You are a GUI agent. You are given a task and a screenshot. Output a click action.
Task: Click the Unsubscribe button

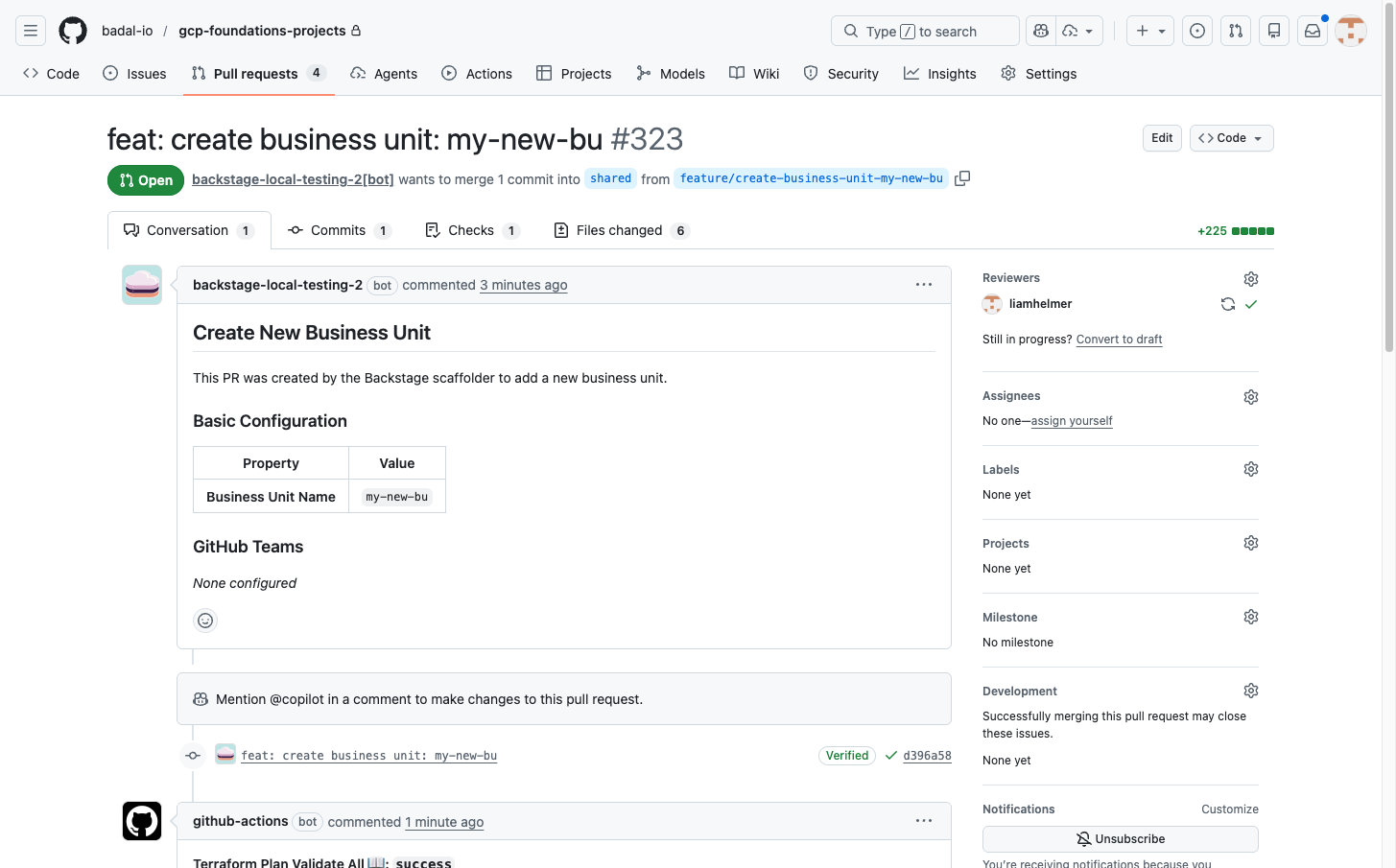pos(1121,839)
